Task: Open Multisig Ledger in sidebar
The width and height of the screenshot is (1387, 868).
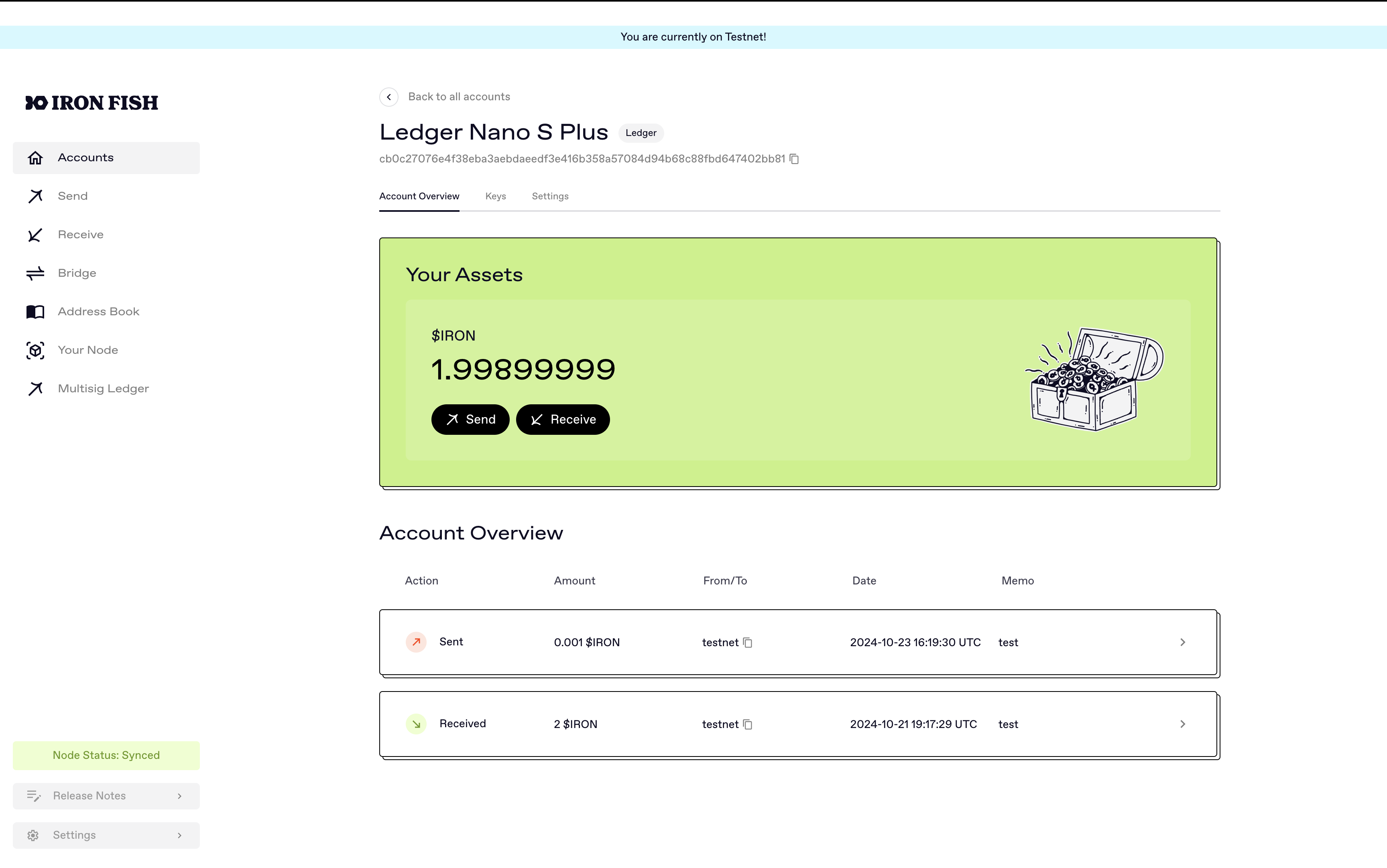Action: point(104,389)
